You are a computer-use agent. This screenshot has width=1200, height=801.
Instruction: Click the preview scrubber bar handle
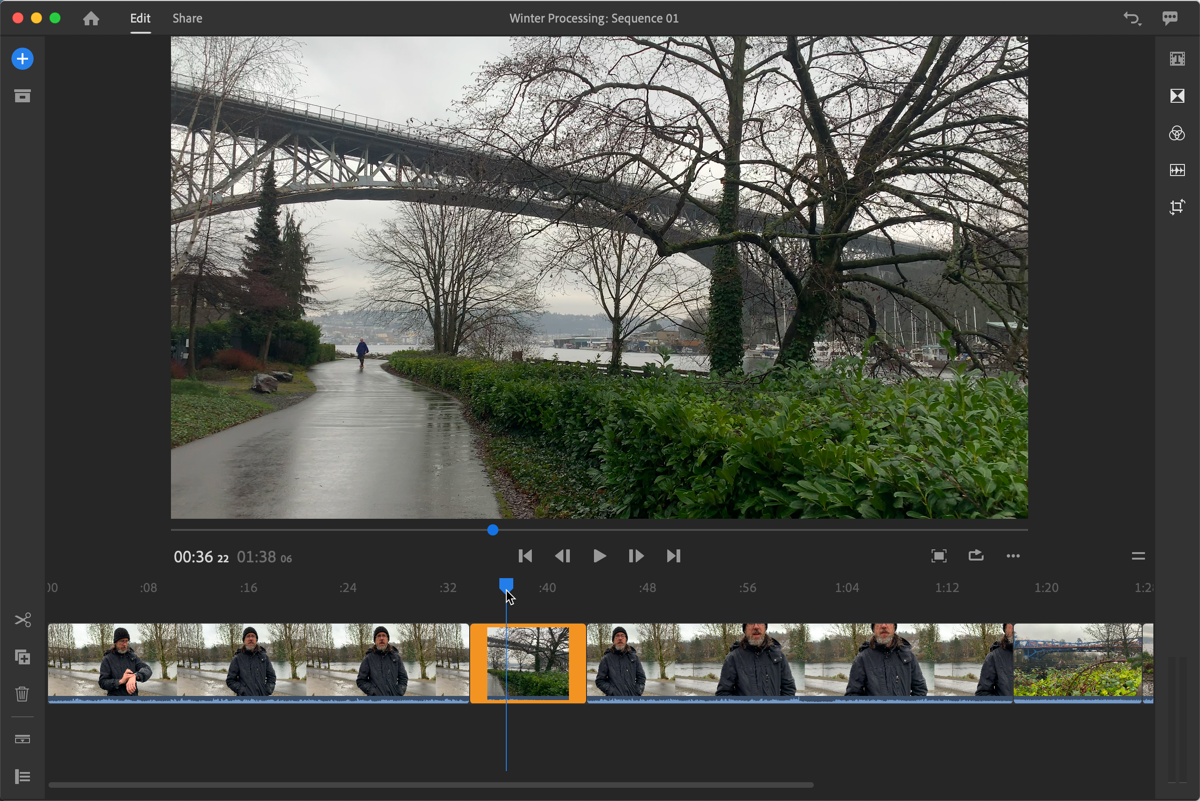click(x=493, y=530)
